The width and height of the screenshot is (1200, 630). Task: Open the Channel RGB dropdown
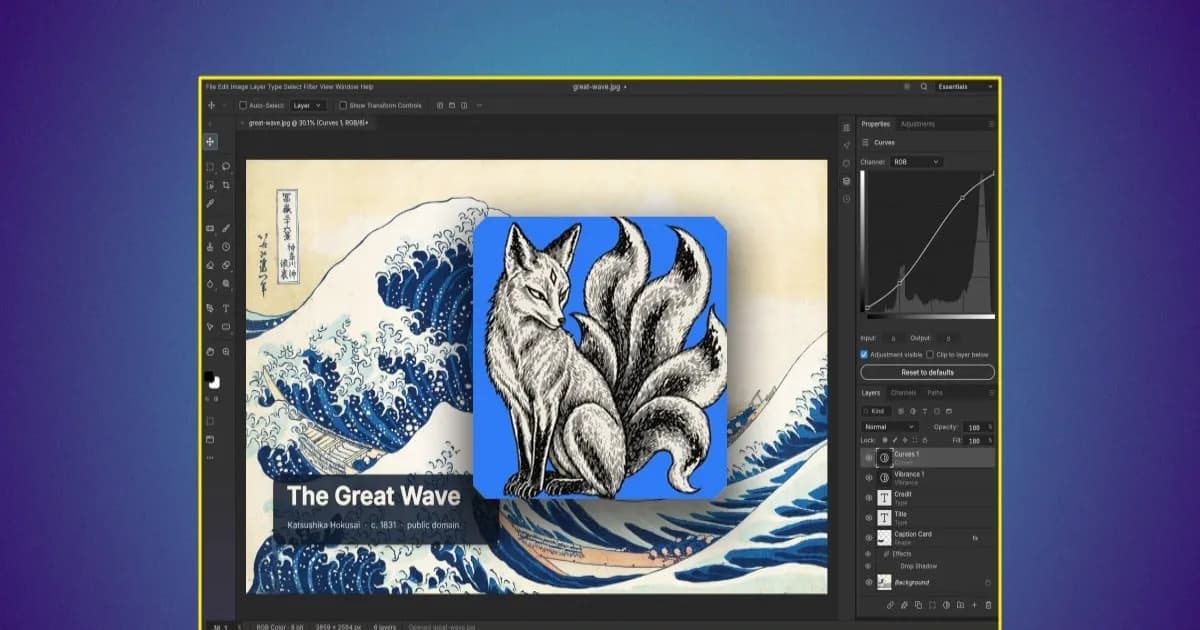tap(916, 162)
